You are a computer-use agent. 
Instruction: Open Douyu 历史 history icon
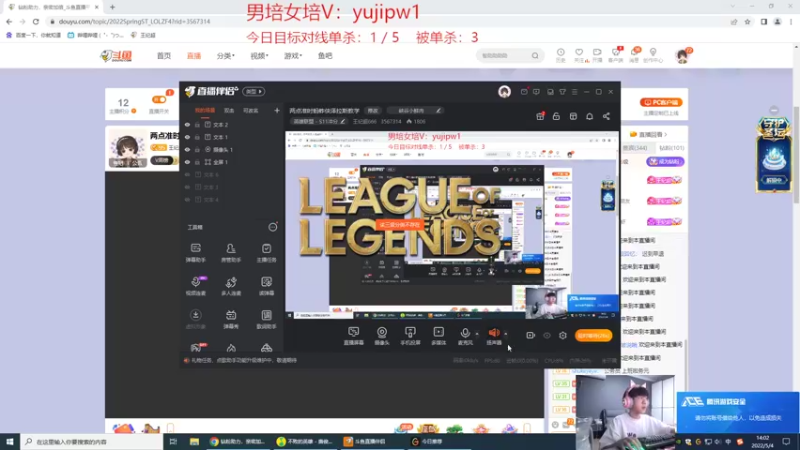pyautogui.click(x=560, y=55)
